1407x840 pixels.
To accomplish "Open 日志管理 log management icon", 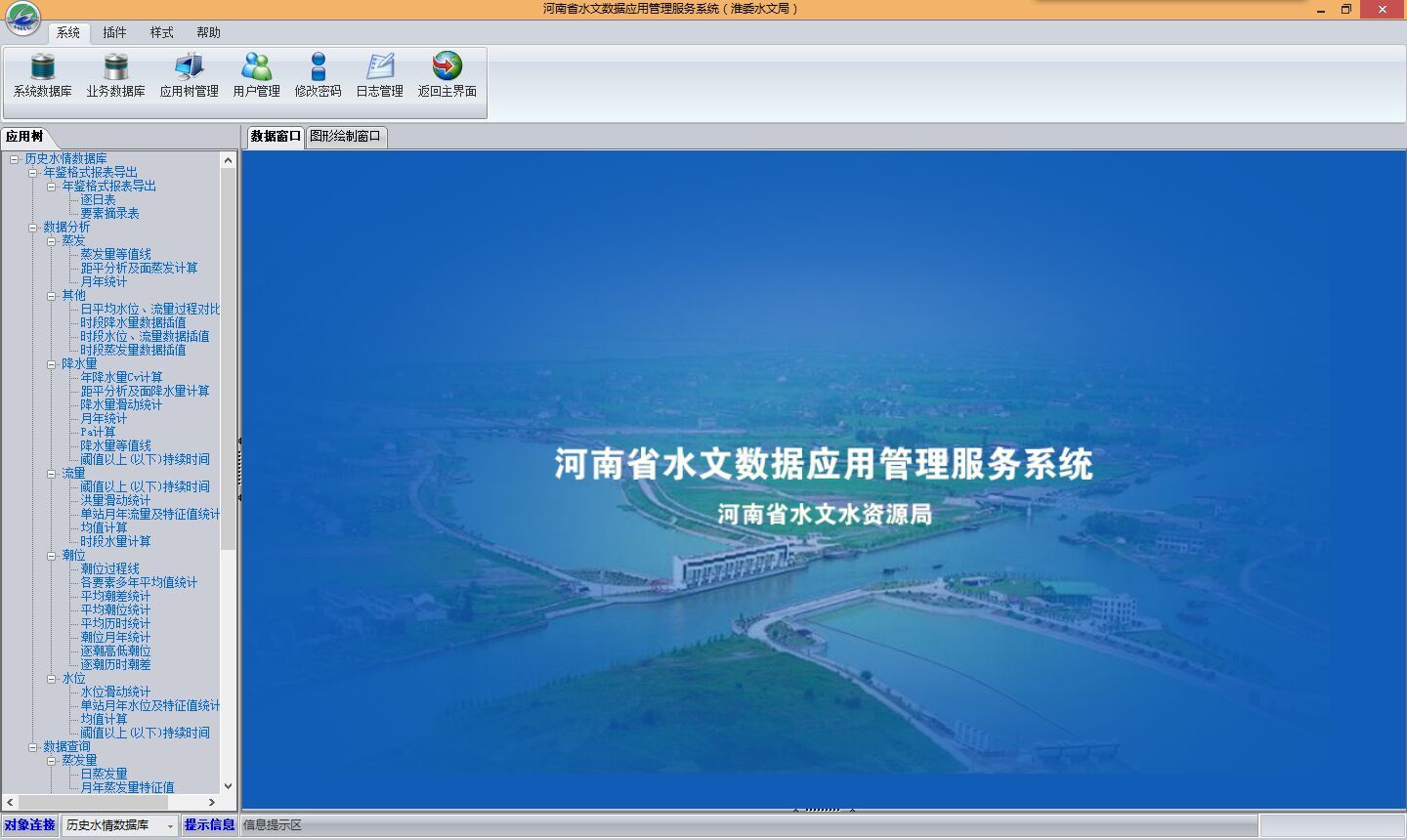I will coord(379,75).
